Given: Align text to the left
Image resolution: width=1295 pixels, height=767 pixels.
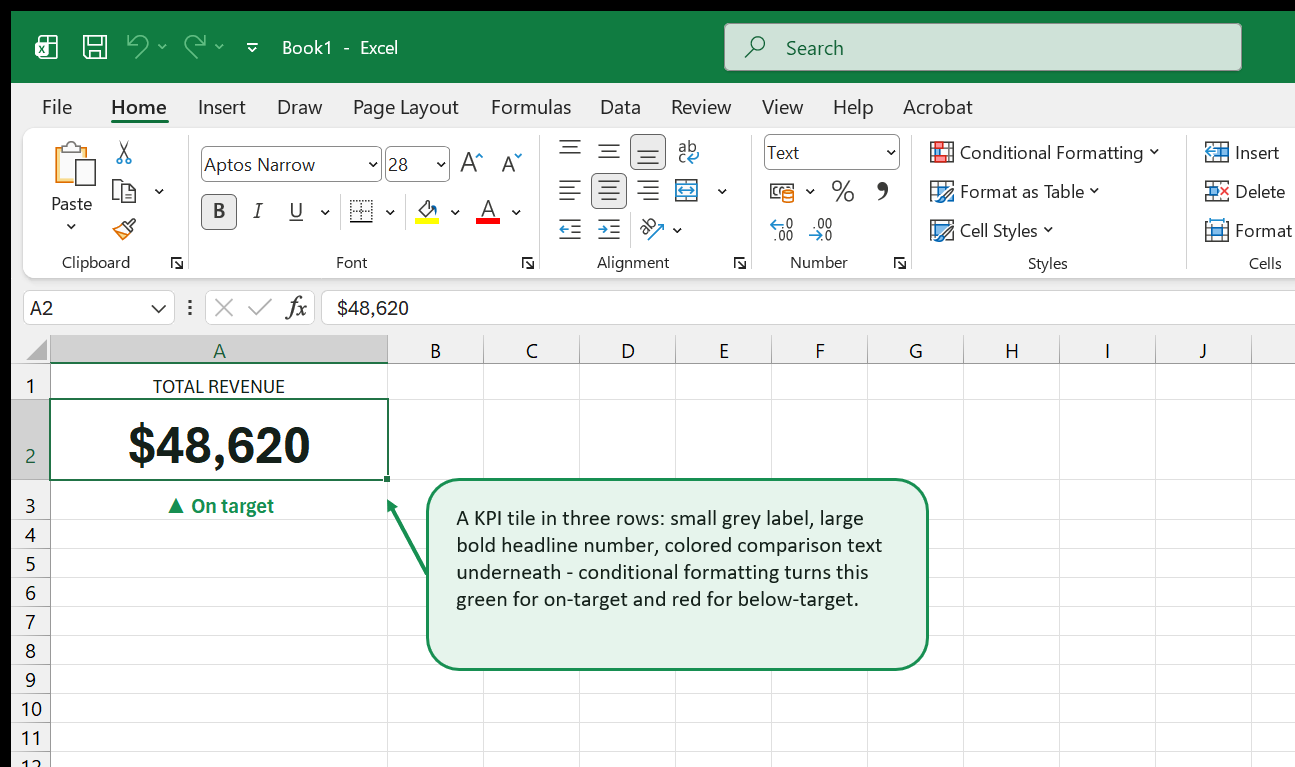Looking at the screenshot, I should point(570,190).
